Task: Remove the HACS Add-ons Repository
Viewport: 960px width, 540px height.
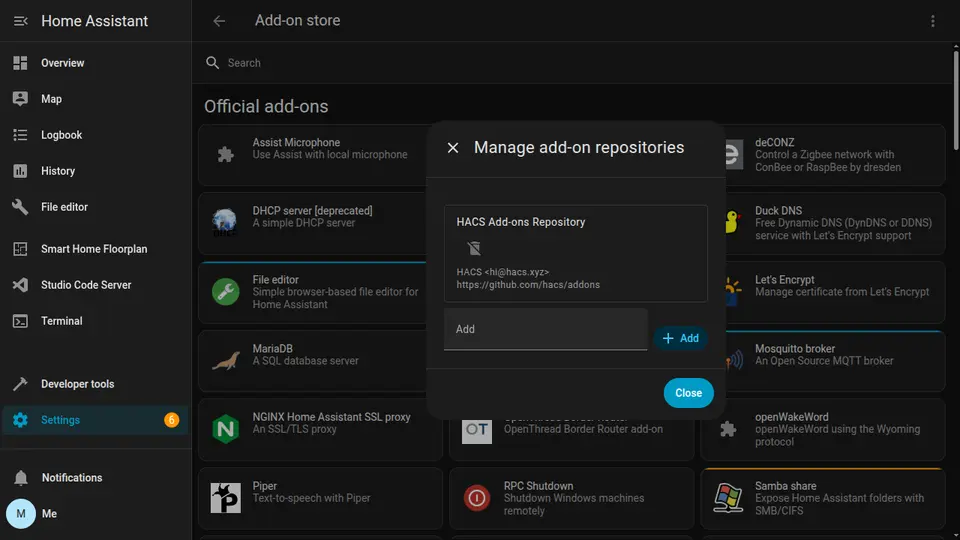Action: pos(474,248)
